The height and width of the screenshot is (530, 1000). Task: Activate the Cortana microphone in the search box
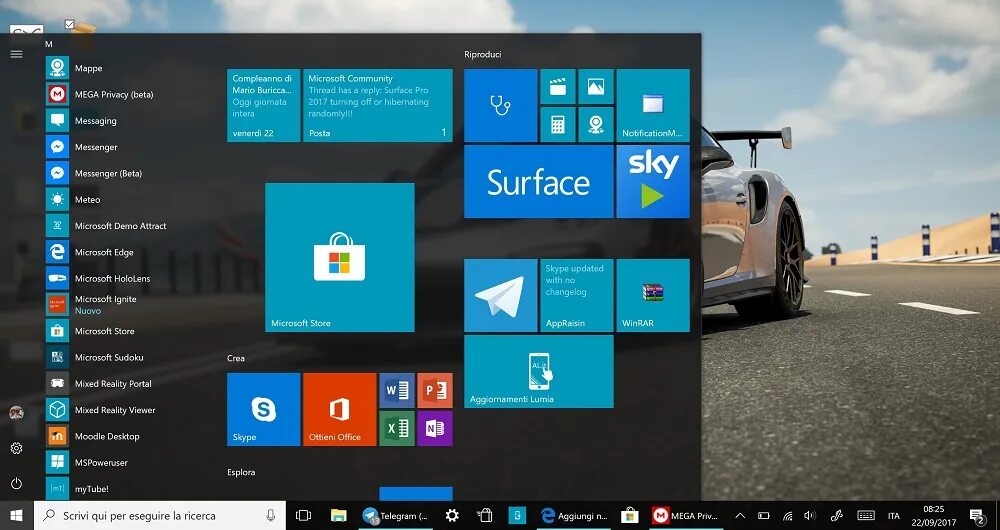270,515
